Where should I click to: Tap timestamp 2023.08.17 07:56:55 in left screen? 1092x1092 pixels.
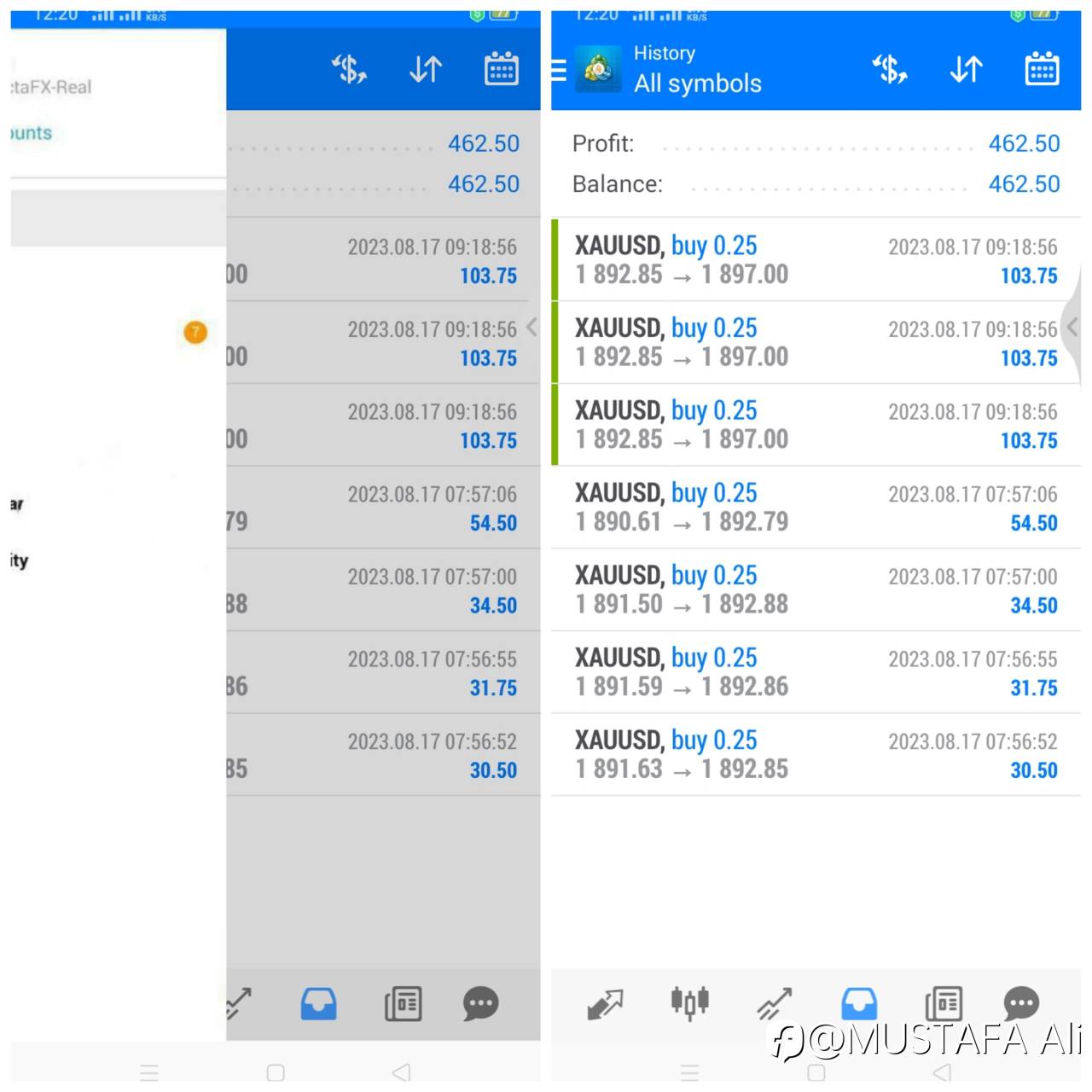pos(432,659)
